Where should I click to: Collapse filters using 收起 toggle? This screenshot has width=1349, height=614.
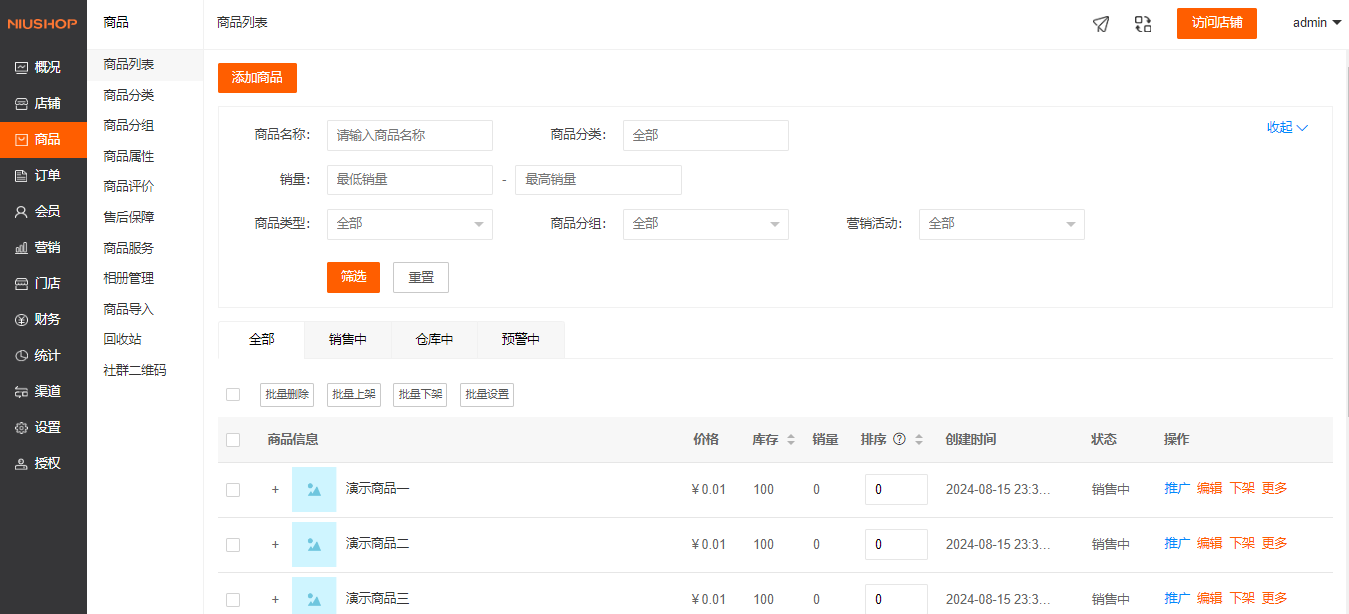coord(1287,127)
